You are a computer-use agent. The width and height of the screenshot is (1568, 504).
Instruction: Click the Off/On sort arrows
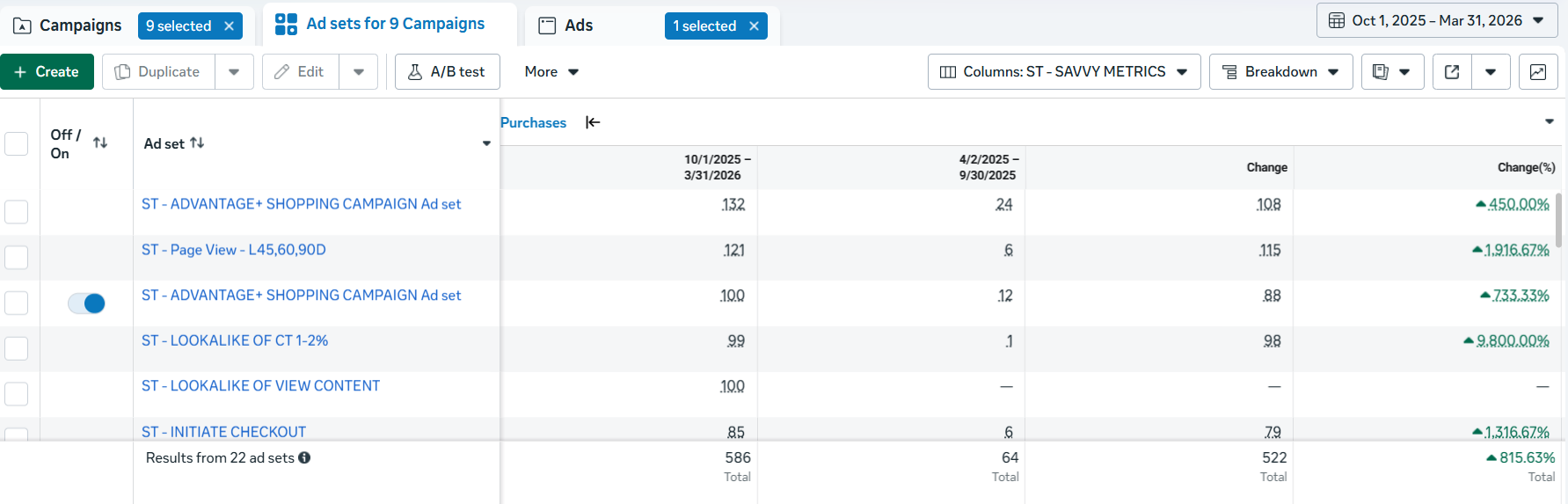coord(100,142)
